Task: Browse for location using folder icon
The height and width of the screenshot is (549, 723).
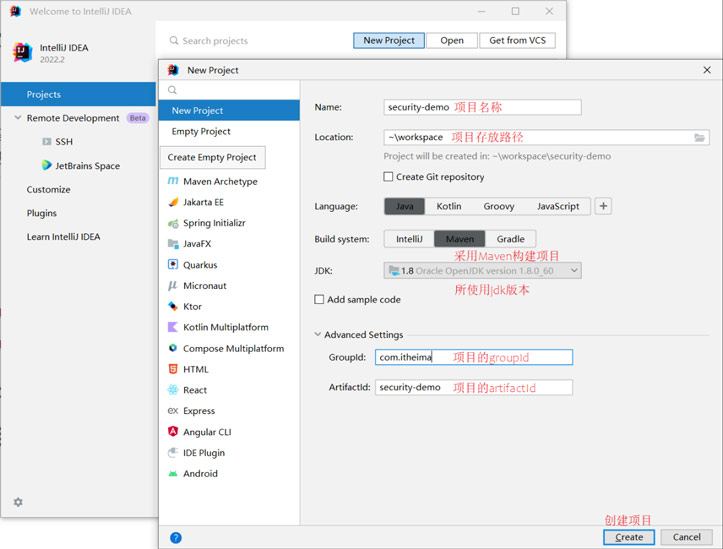Action: 699,137
